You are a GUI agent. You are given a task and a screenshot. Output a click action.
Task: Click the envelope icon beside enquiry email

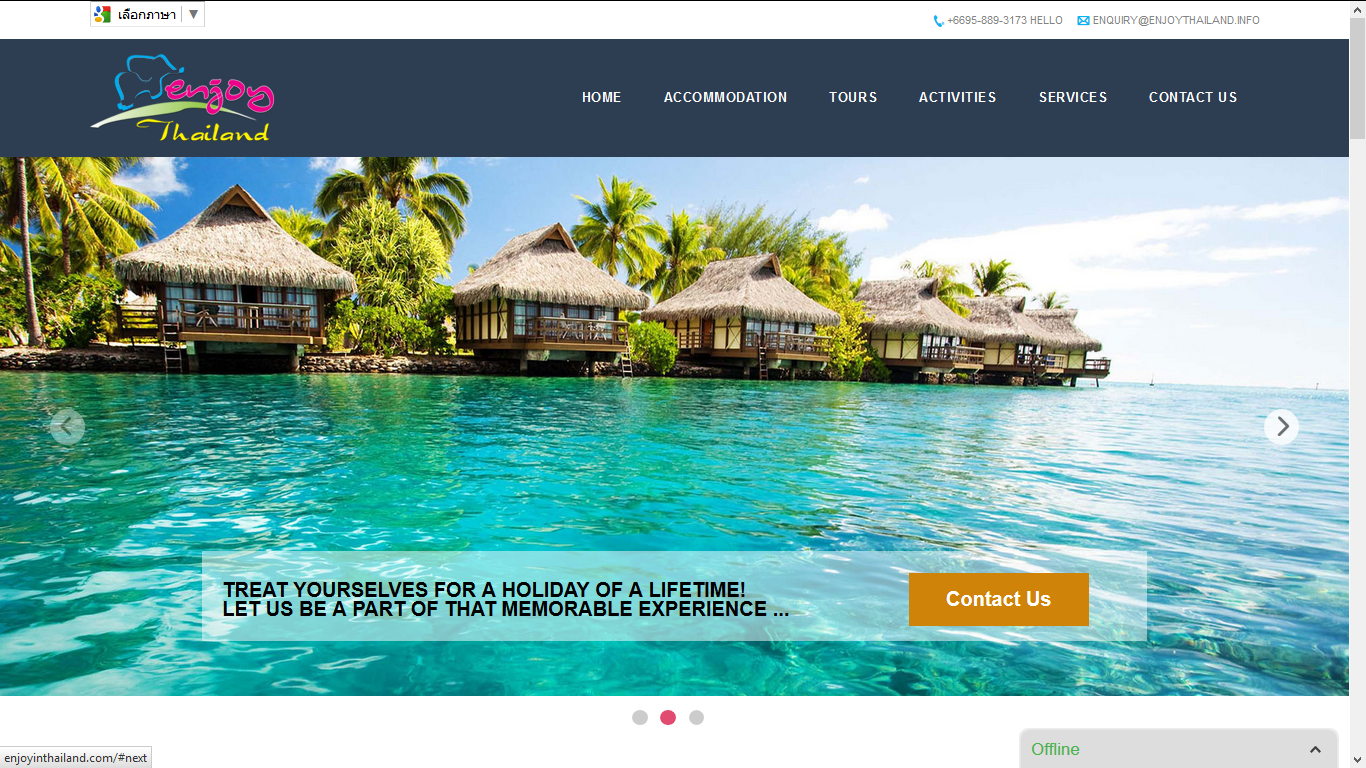[x=1083, y=21]
